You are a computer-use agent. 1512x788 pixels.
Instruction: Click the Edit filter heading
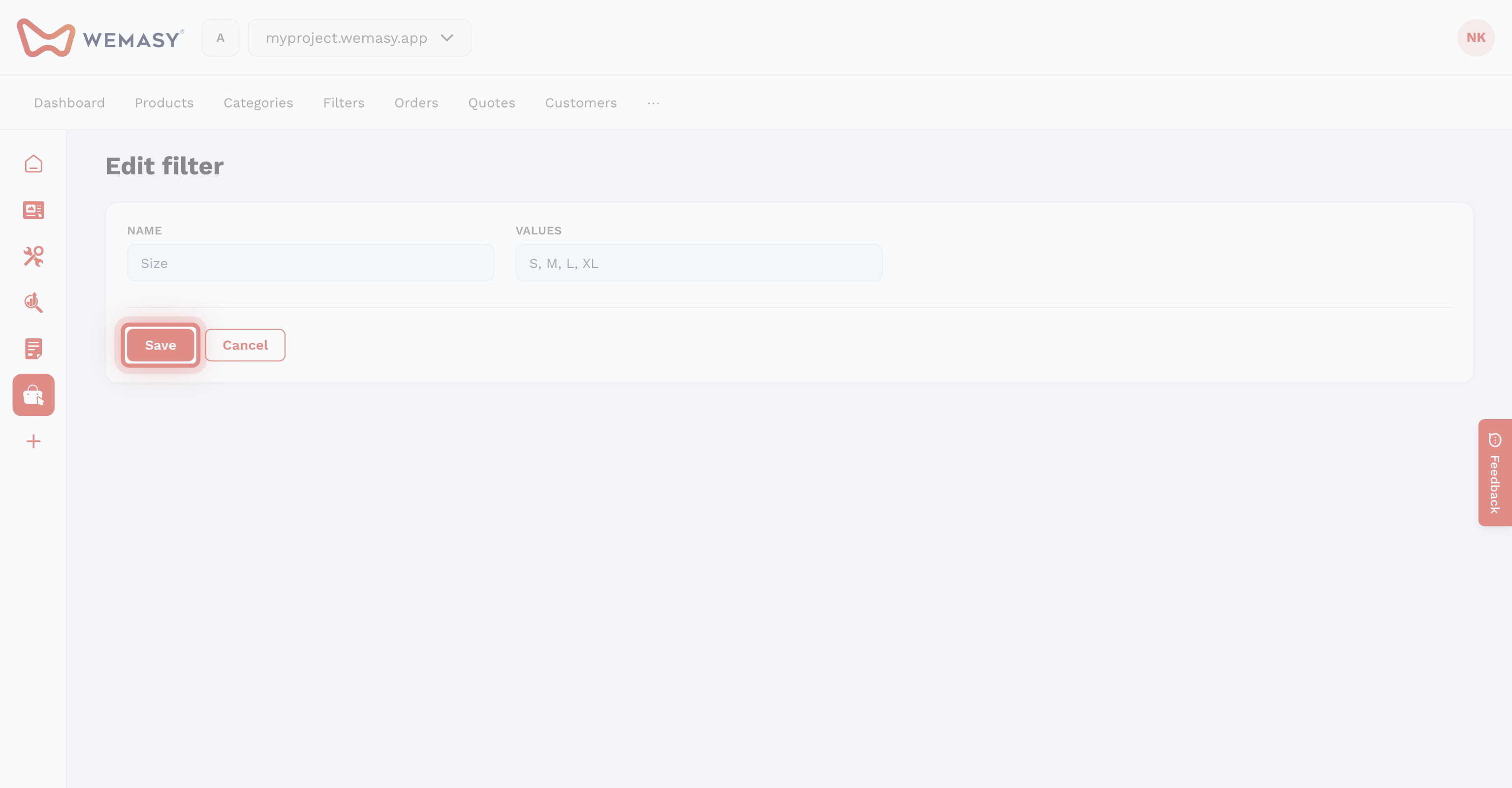[165, 166]
